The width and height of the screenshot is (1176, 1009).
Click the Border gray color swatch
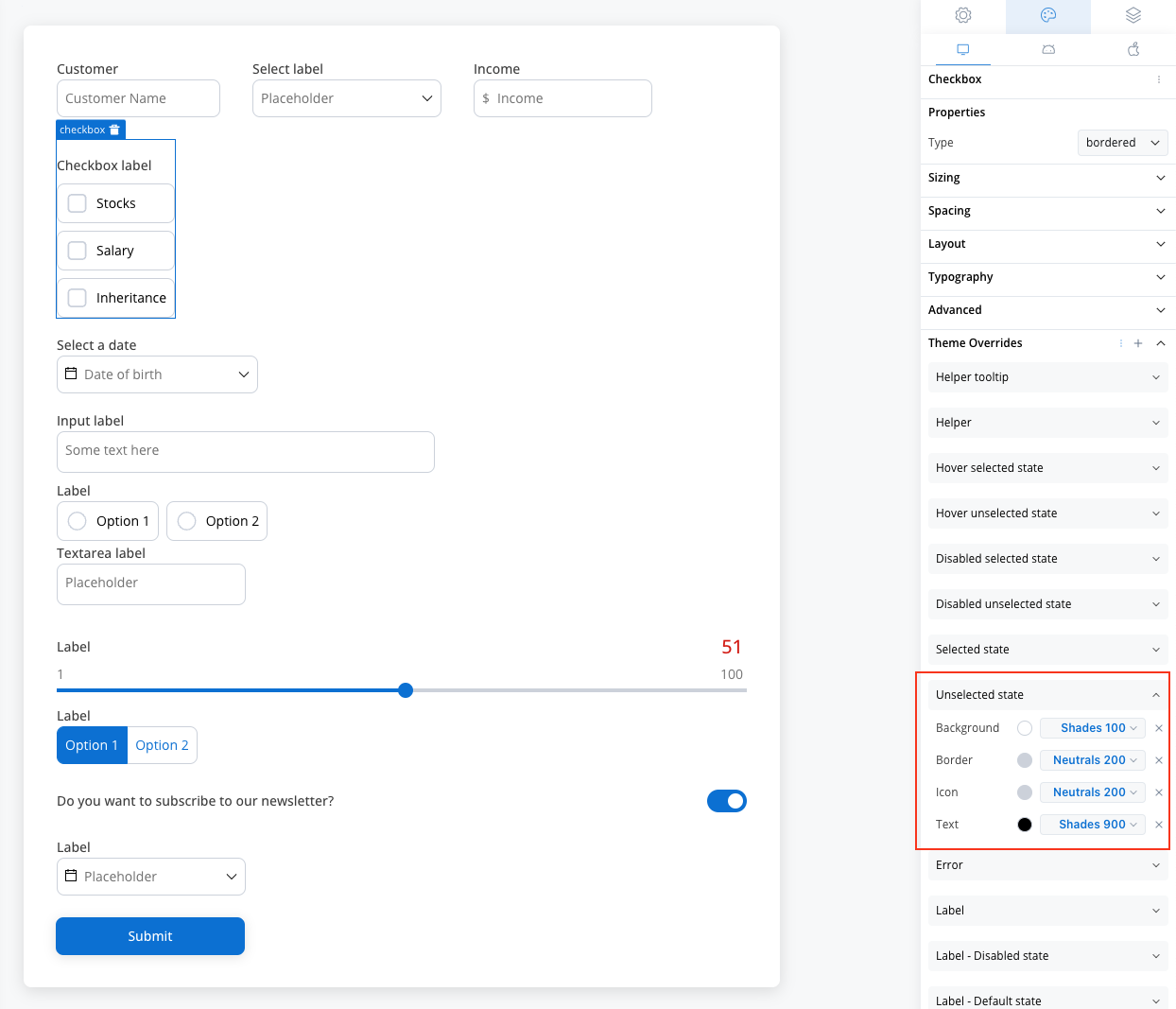(x=1025, y=760)
